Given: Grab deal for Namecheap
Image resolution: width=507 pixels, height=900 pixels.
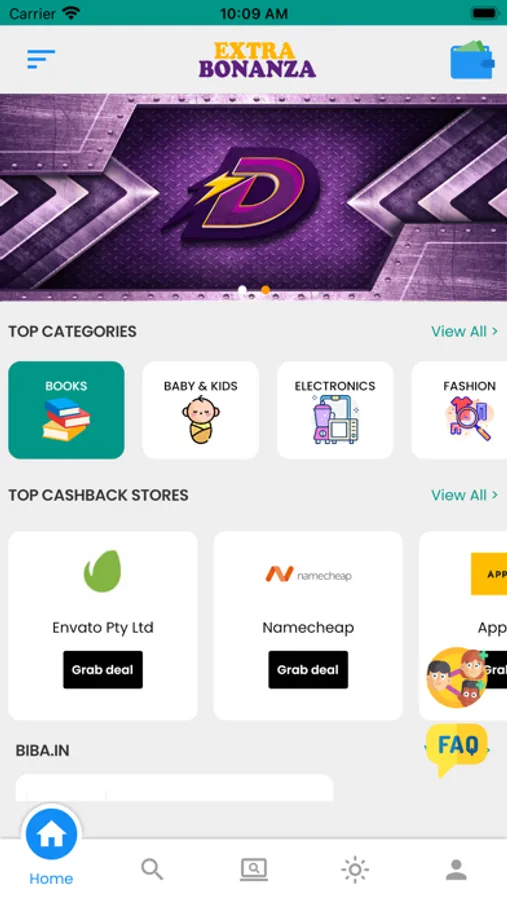Looking at the screenshot, I should point(308,669).
